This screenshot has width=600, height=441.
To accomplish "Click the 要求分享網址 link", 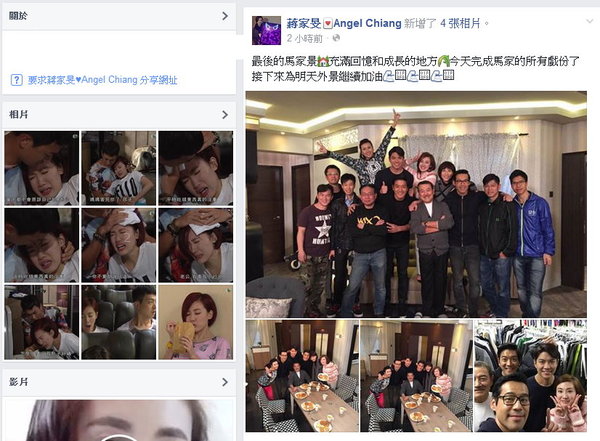I will coord(103,80).
